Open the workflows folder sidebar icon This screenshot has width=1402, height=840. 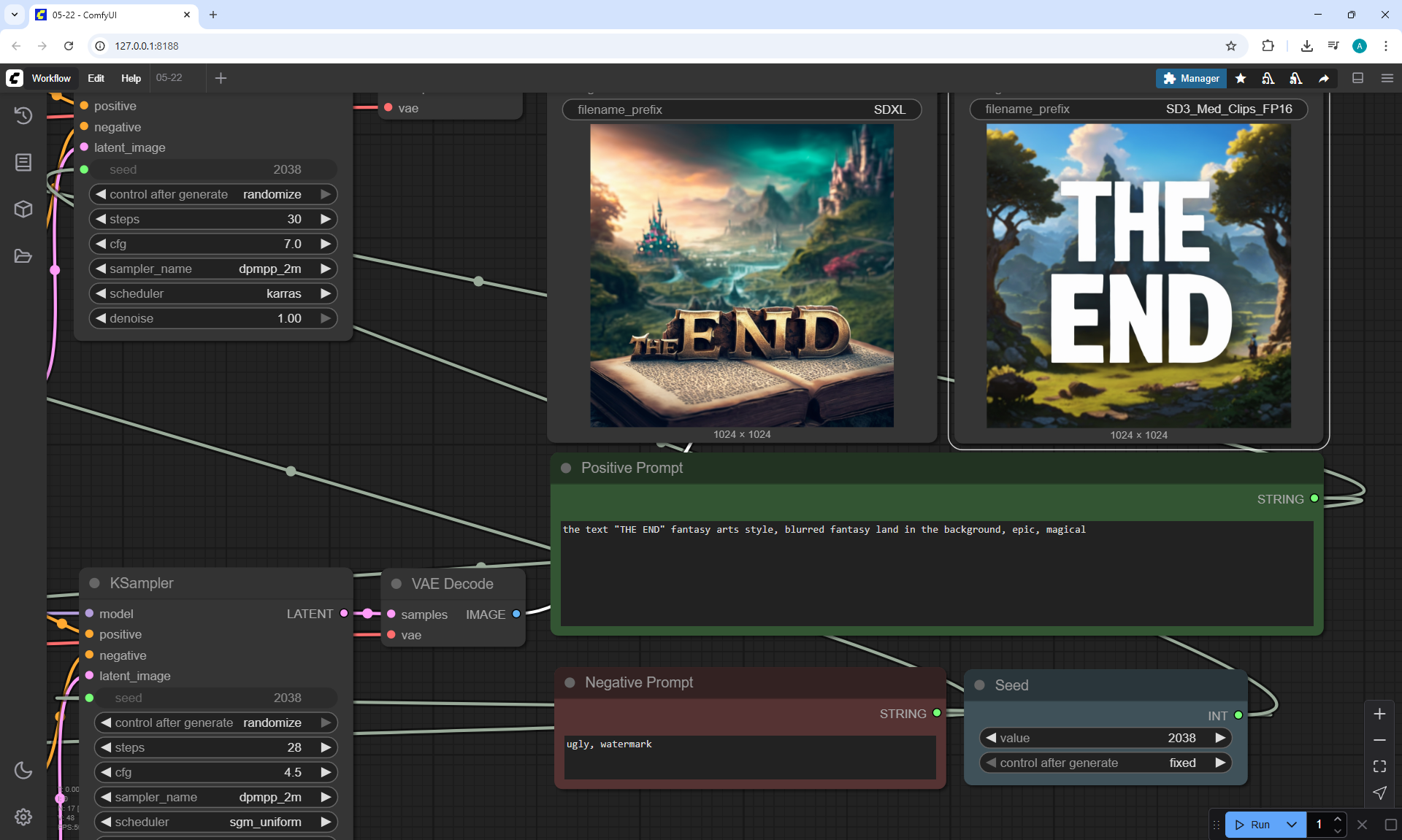23,256
